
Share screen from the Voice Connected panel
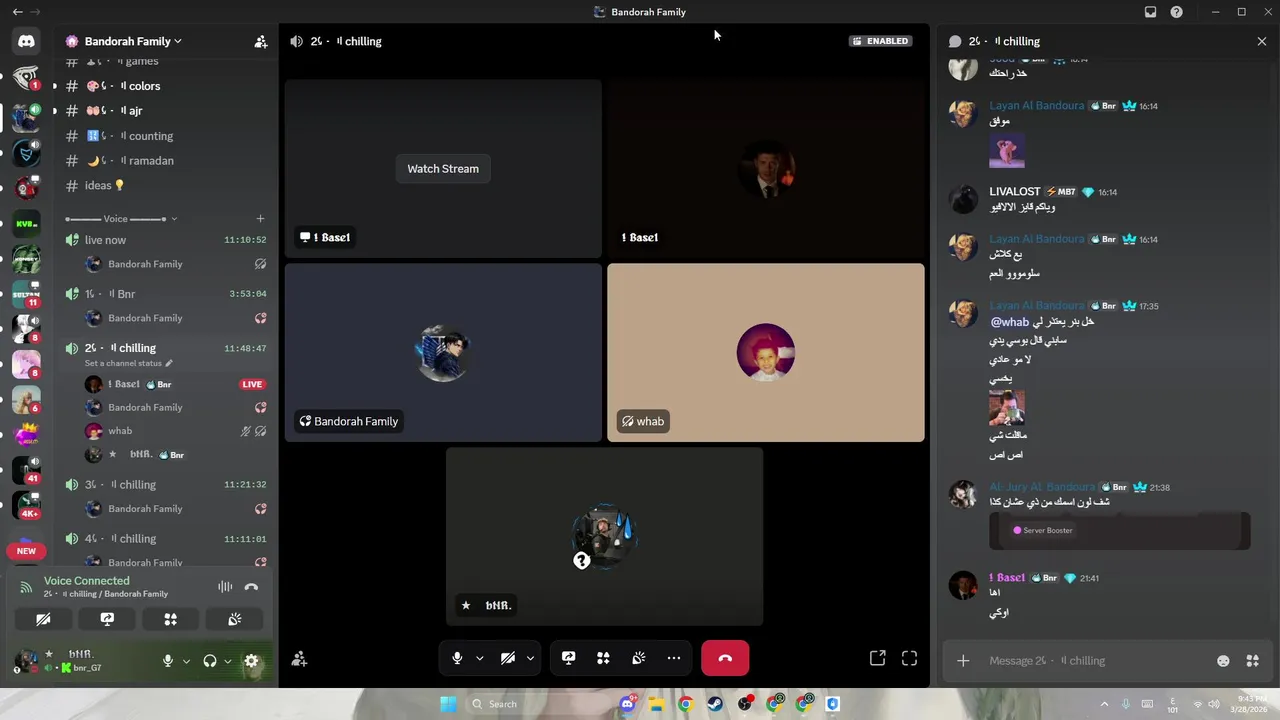107,619
